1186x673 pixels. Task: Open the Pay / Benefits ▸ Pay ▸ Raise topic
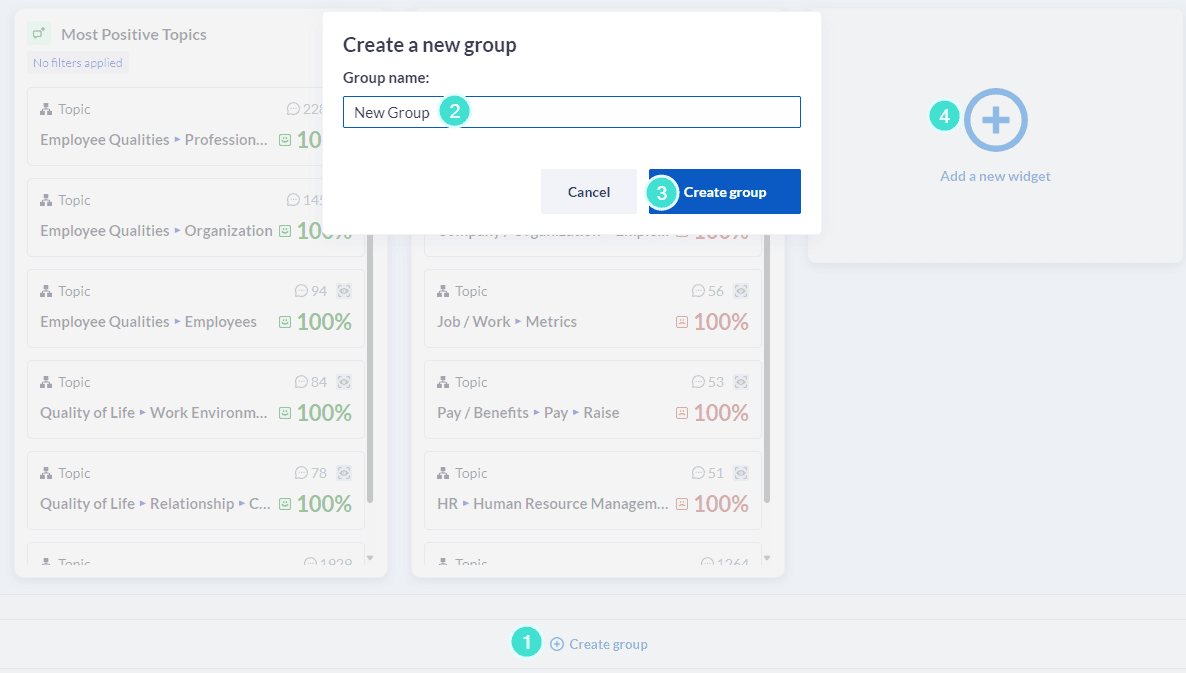pos(528,413)
